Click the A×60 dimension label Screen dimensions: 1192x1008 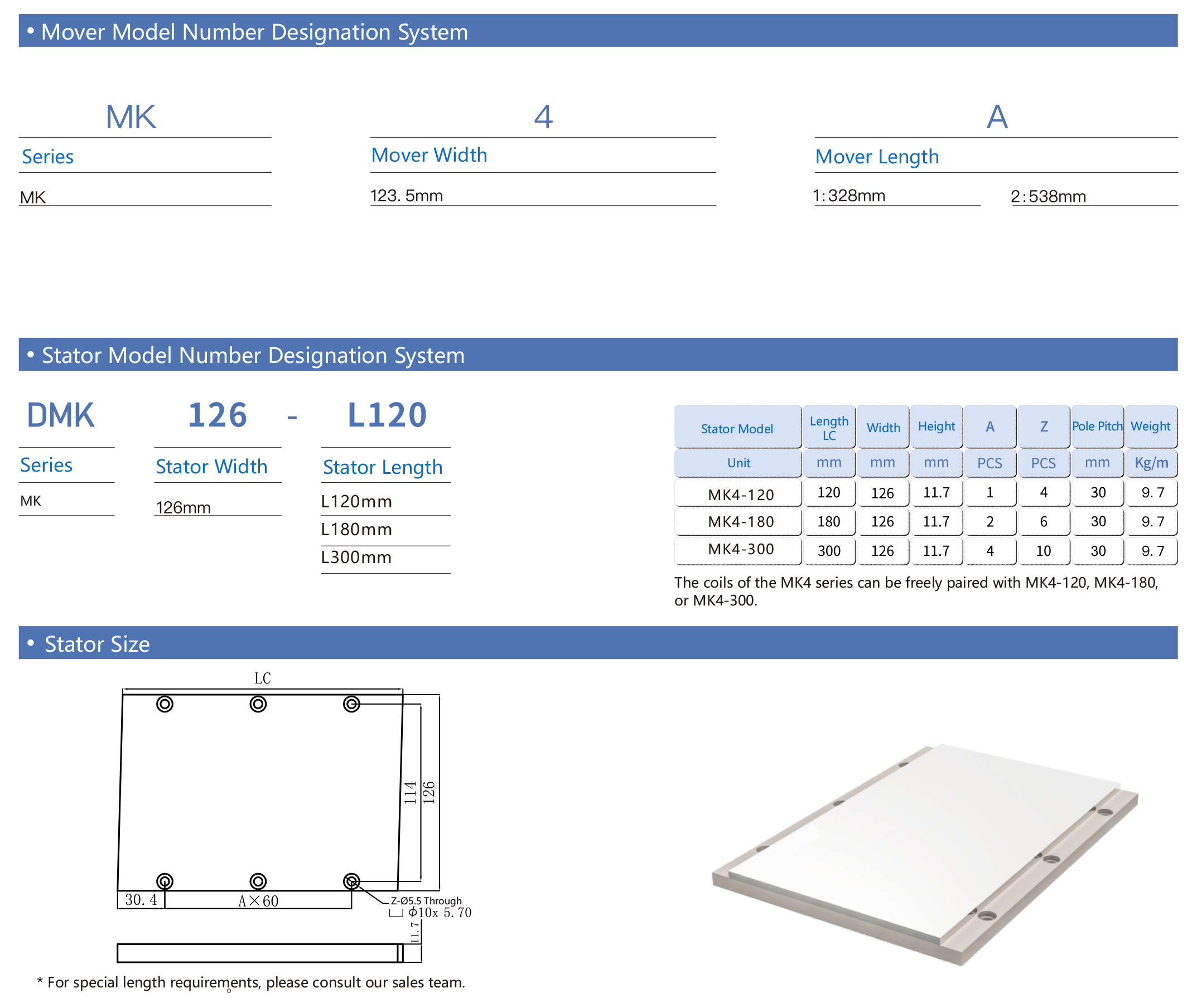click(x=258, y=901)
